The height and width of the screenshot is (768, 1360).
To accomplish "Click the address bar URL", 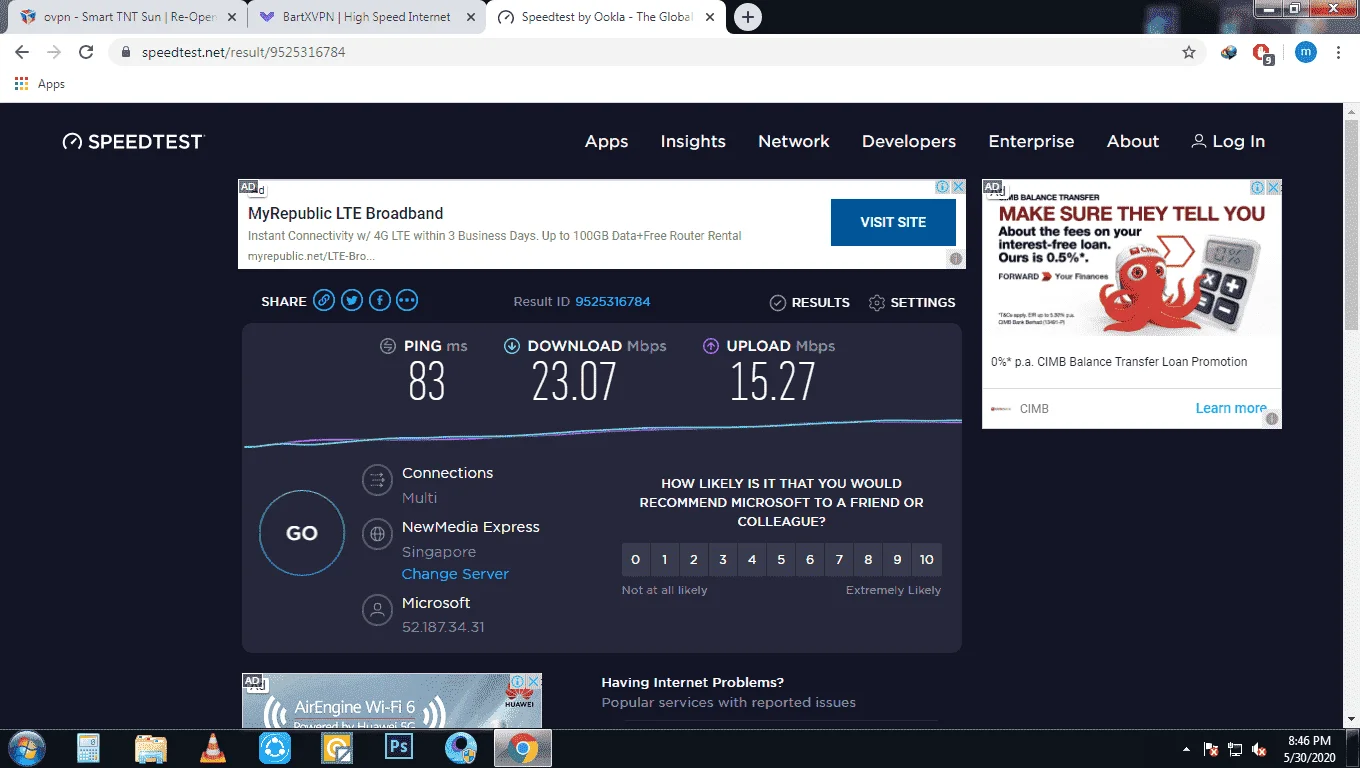I will [244, 52].
